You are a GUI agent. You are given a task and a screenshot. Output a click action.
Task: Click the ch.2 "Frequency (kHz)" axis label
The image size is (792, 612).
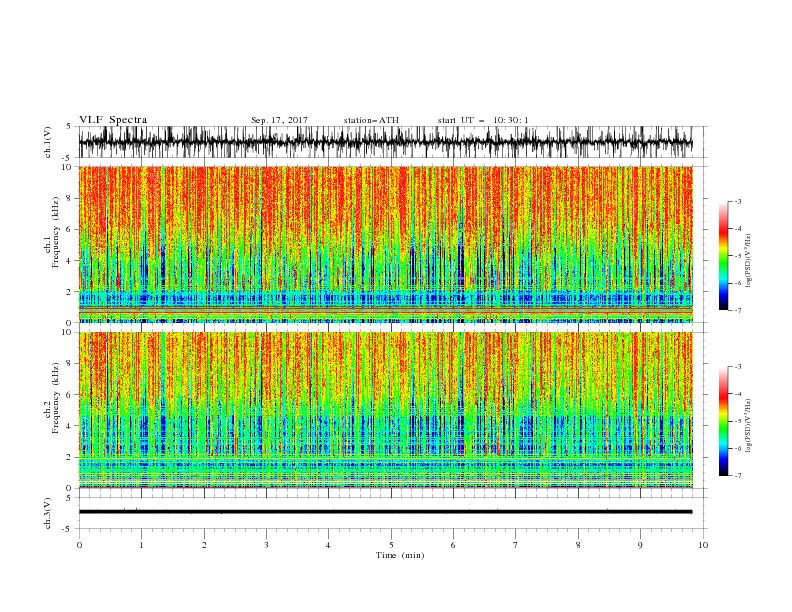(x=56, y=397)
